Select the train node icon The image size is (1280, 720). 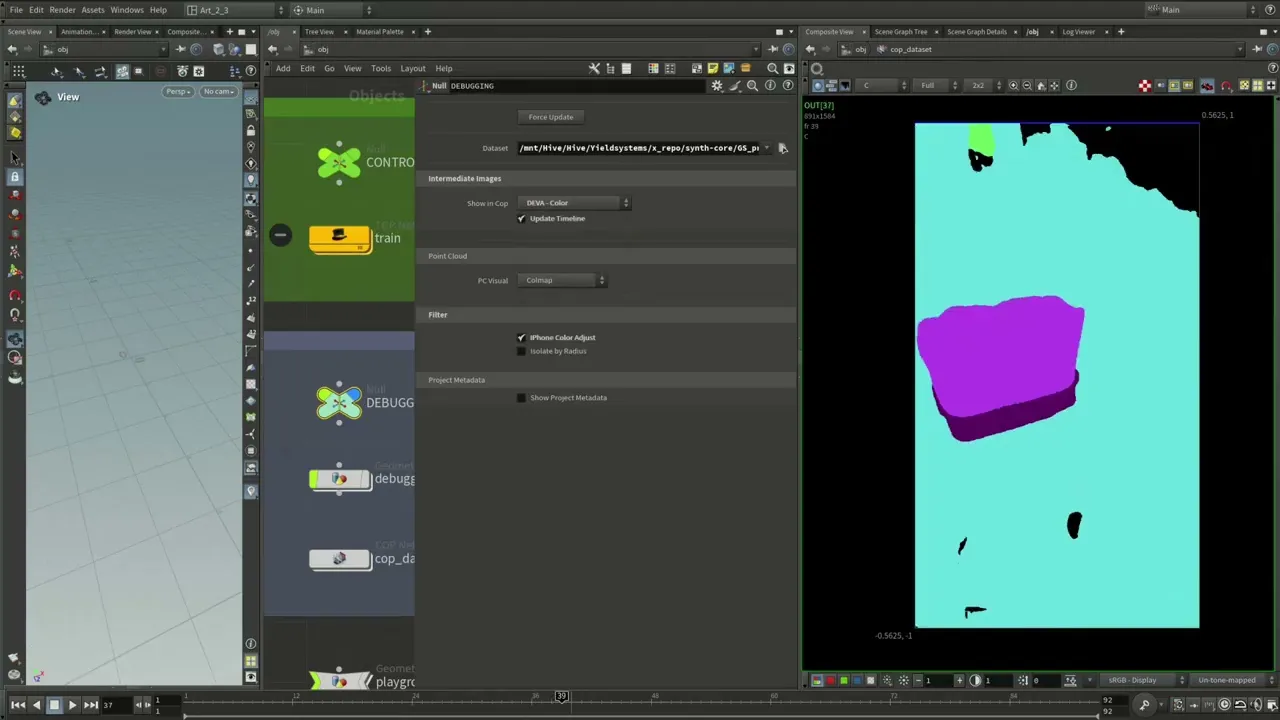pyautogui.click(x=340, y=238)
